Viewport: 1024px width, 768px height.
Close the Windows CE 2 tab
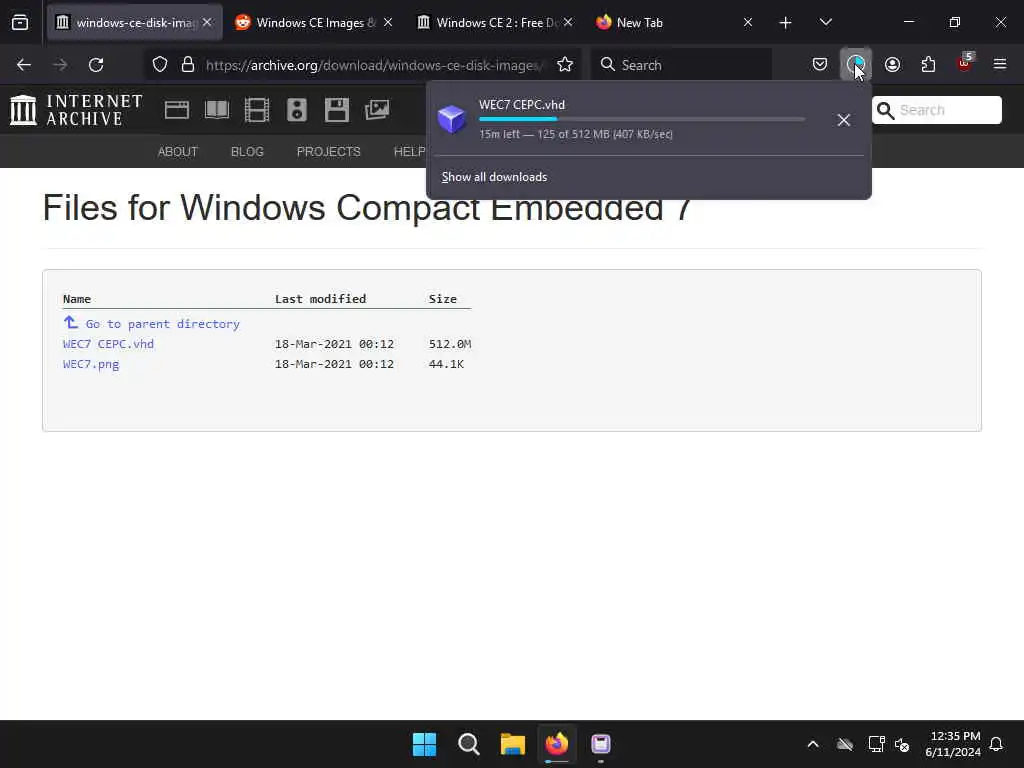coord(568,22)
